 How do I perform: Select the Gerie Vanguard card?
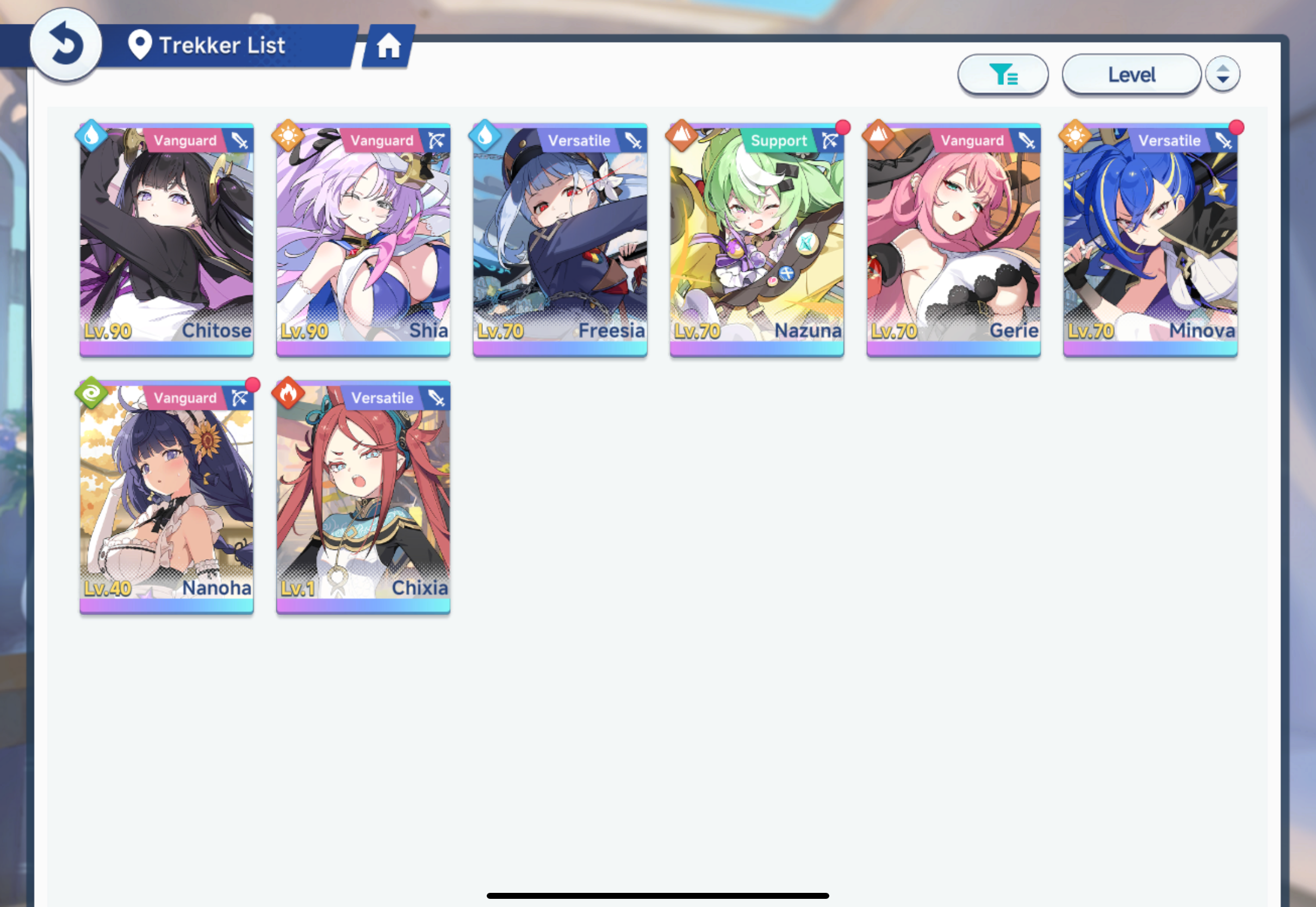[x=953, y=239]
